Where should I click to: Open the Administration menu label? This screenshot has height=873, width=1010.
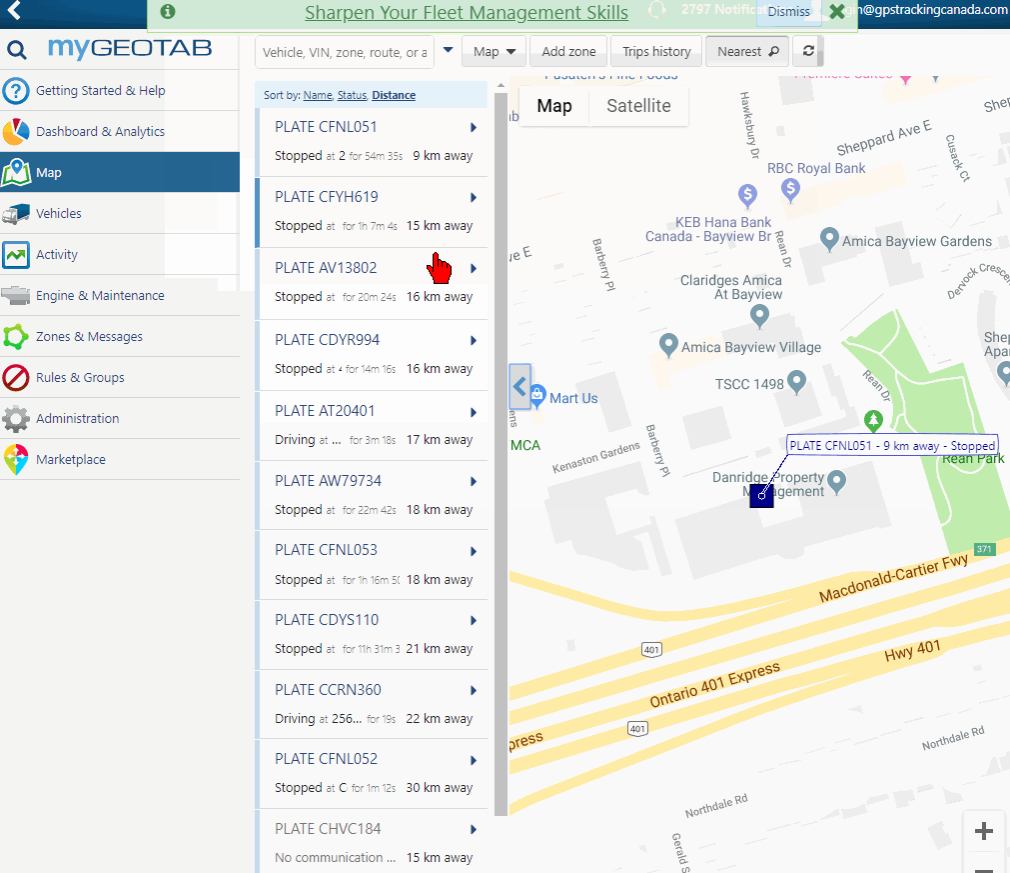(77, 419)
